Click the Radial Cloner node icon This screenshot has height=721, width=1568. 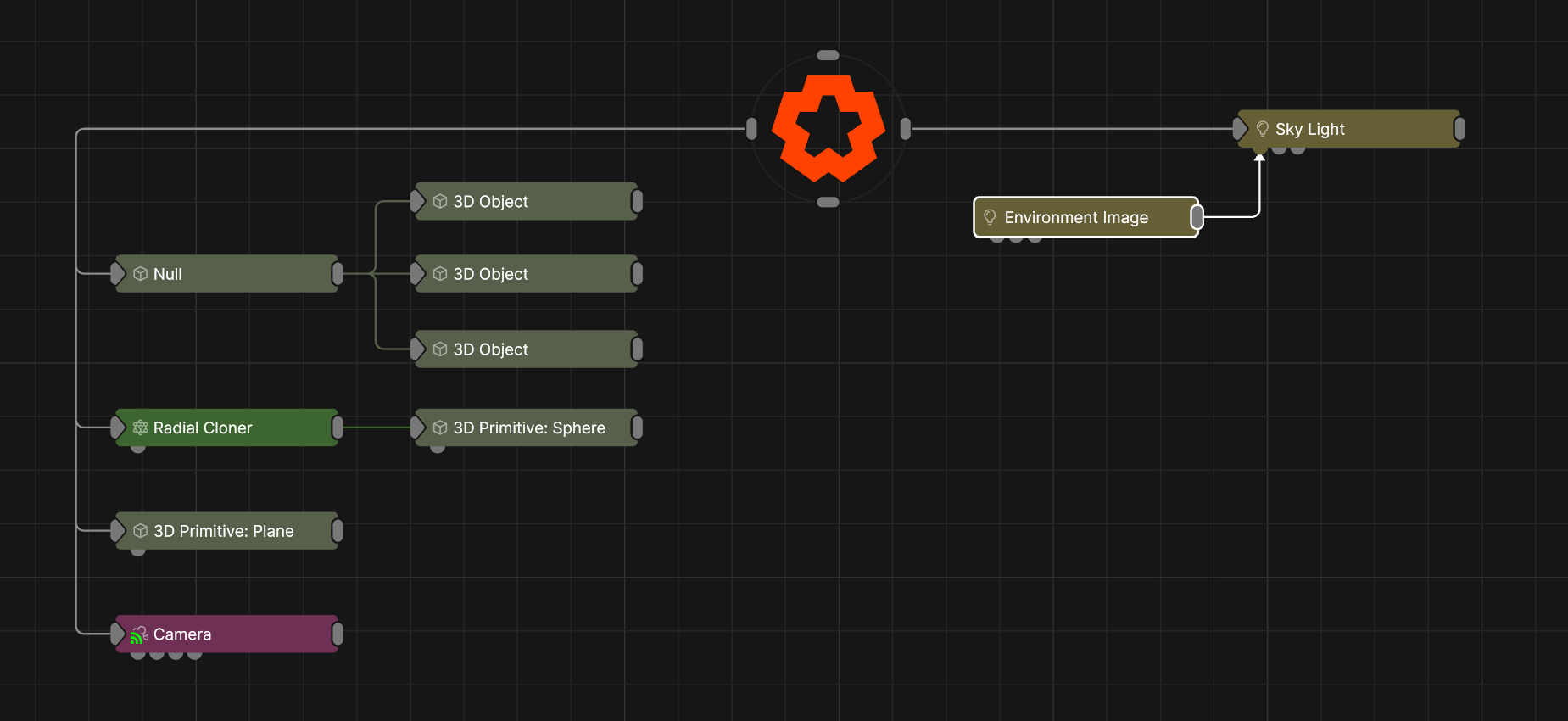[x=141, y=428]
